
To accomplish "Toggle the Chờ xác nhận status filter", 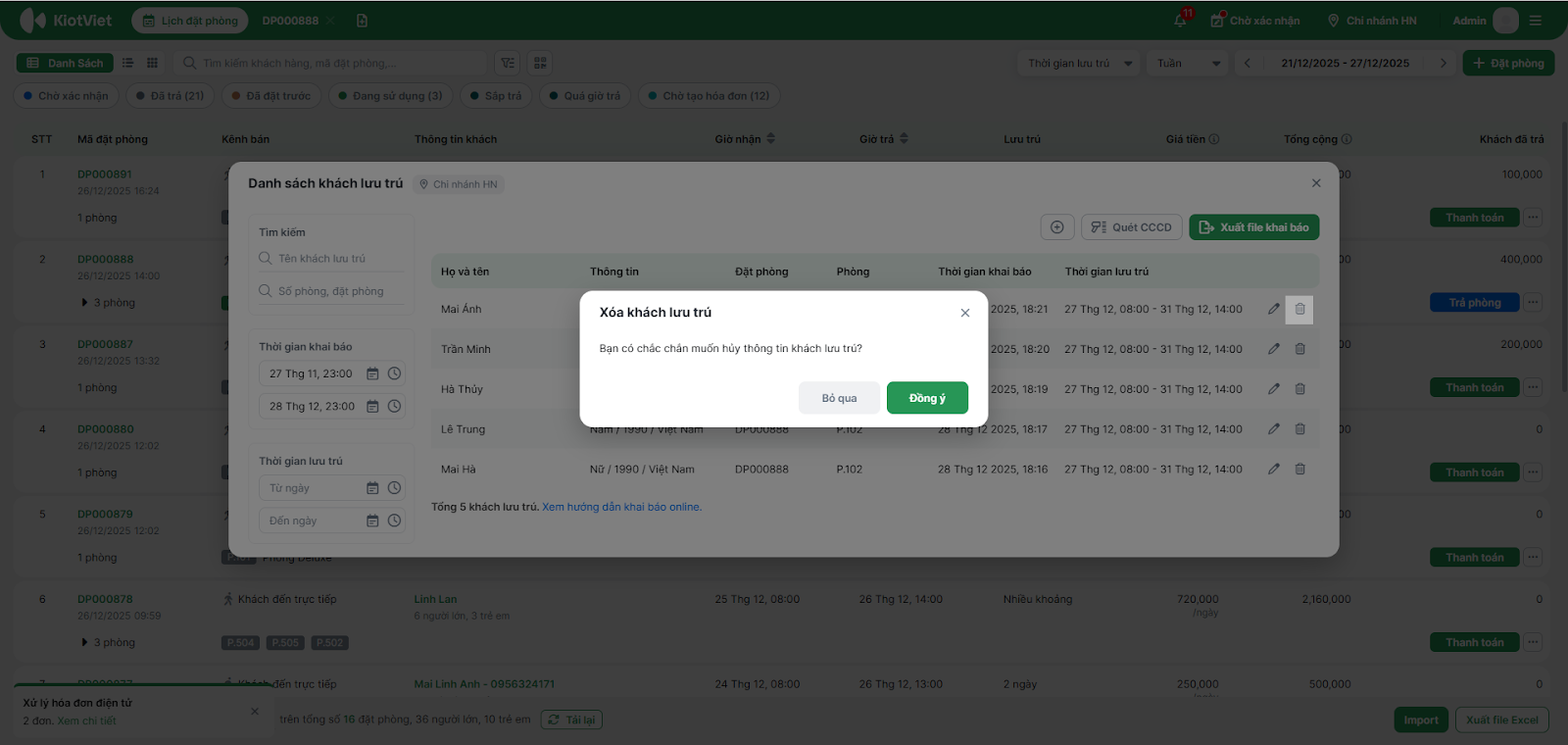I will (x=66, y=96).
